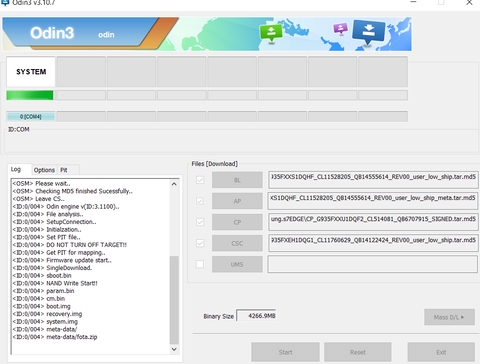Click the Exit button
Viewport: 480px width, 364px height.
(x=441, y=352)
